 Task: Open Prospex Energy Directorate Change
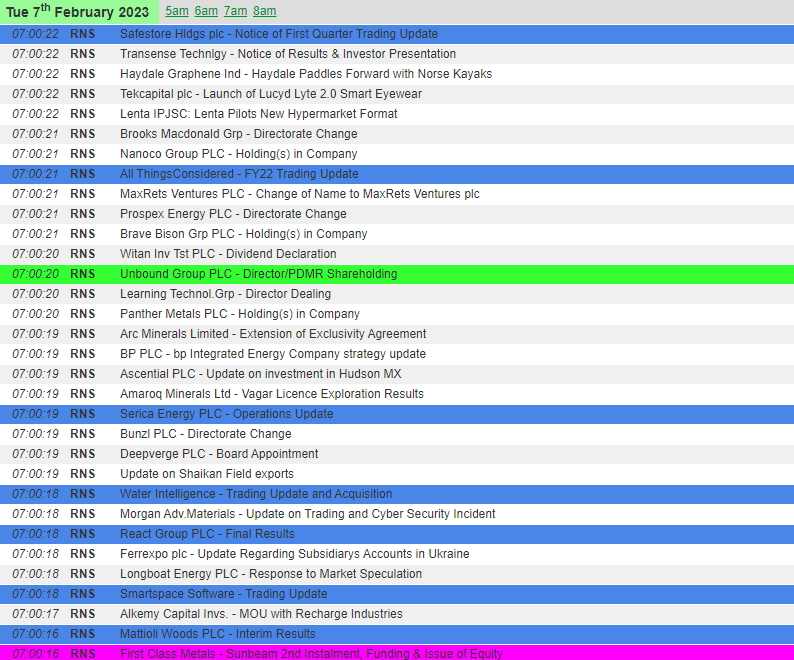coord(233,214)
